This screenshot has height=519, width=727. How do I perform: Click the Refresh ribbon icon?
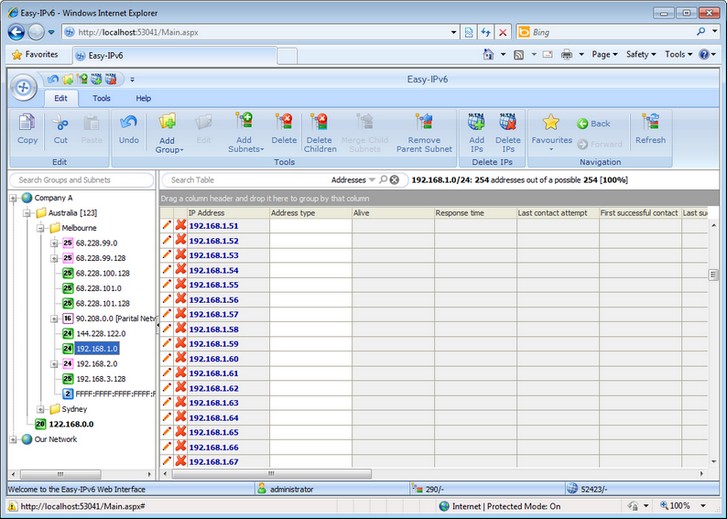650,122
